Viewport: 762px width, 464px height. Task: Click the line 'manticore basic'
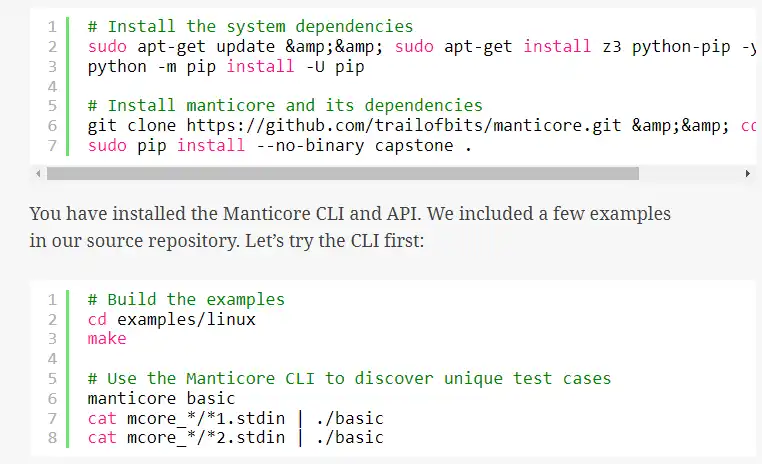coord(161,398)
